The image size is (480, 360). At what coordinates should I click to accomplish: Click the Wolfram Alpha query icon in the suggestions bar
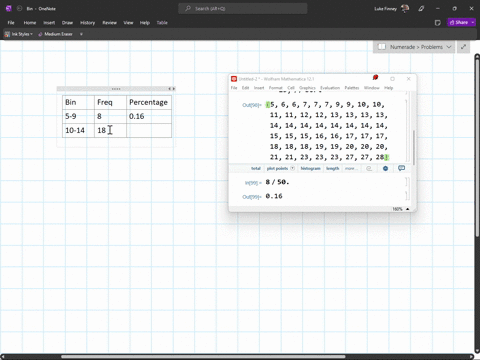pyautogui.click(x=369, y=168)
